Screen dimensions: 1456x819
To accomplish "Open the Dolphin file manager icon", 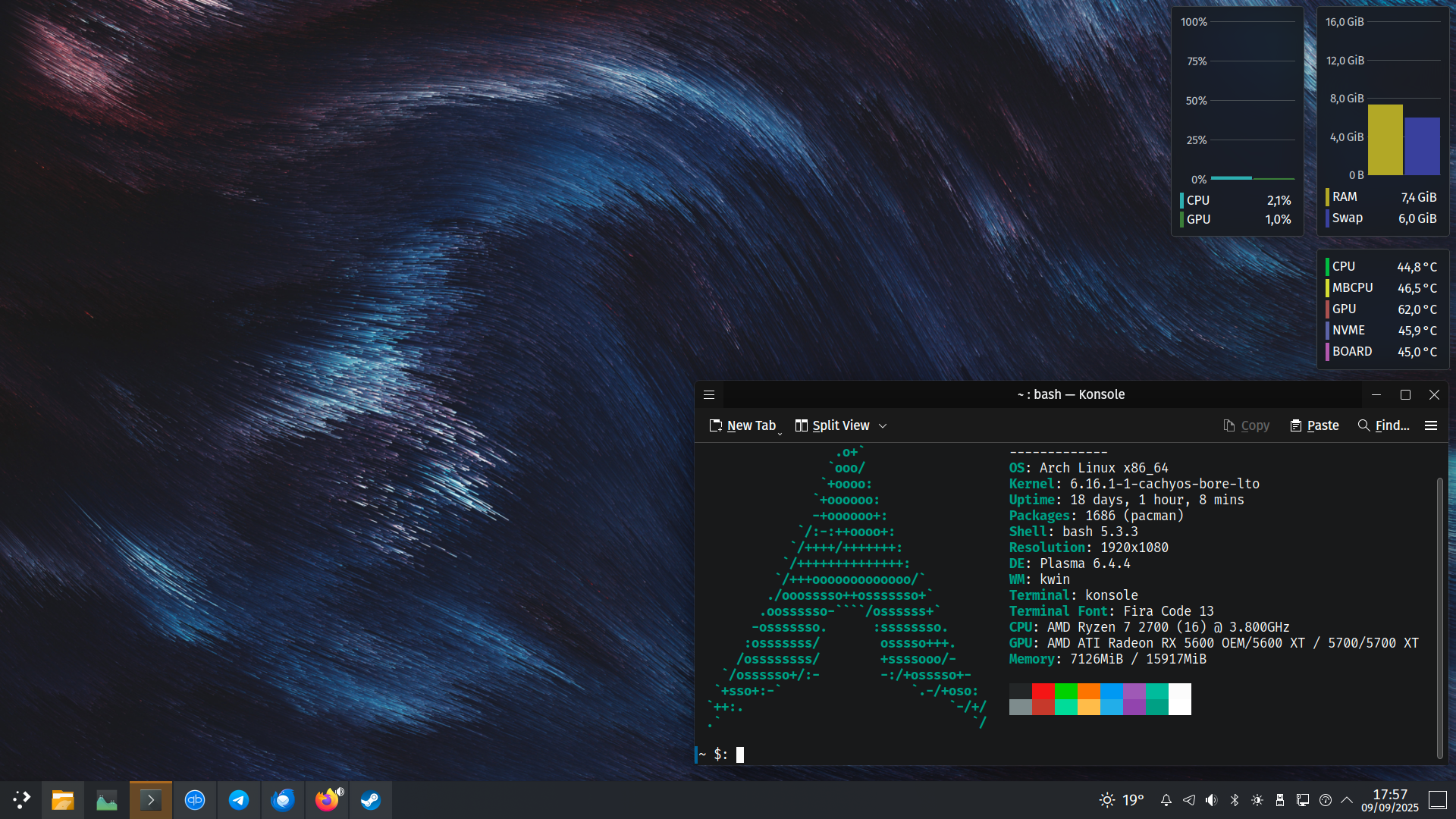I will pyautogui.click(x=63, y=800).
